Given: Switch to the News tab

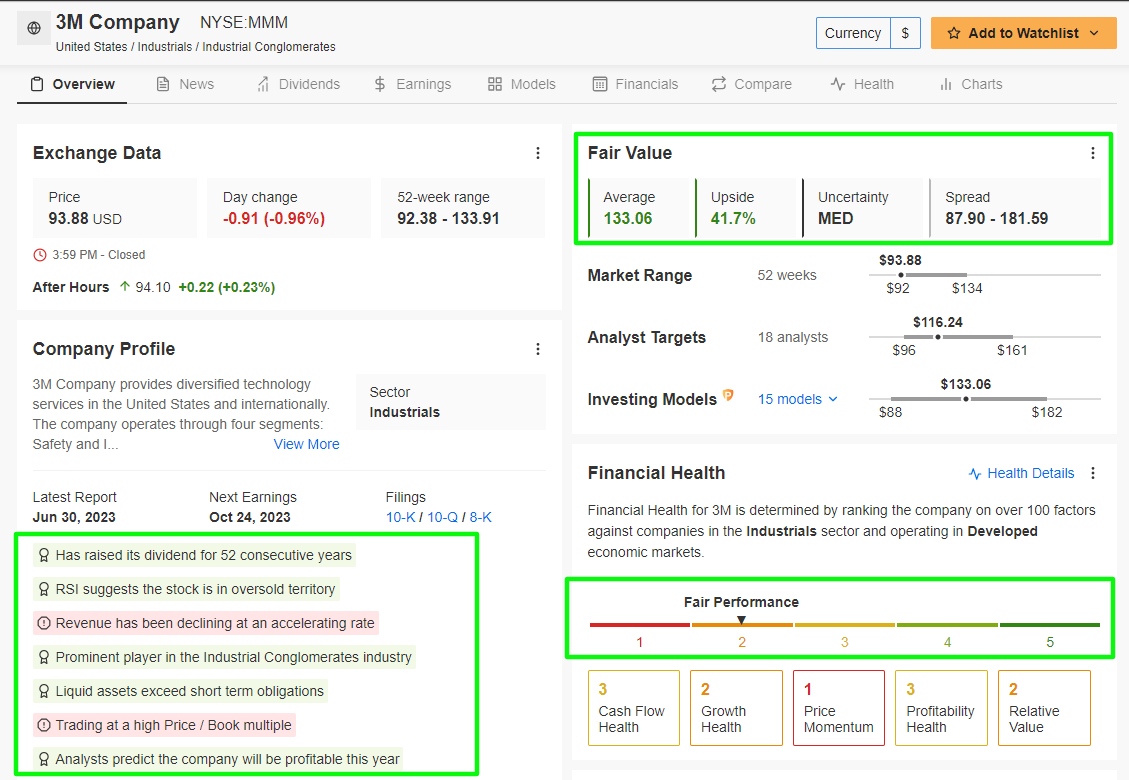Looking at the screenshot, I should [186, 84].
